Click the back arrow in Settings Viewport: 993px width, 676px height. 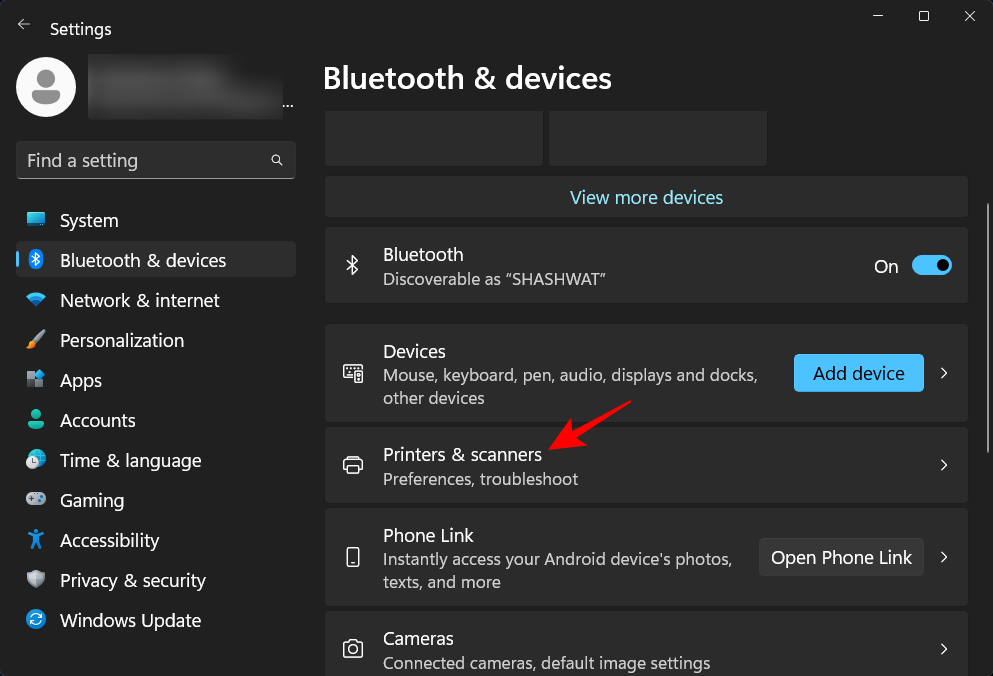point(24,25)
